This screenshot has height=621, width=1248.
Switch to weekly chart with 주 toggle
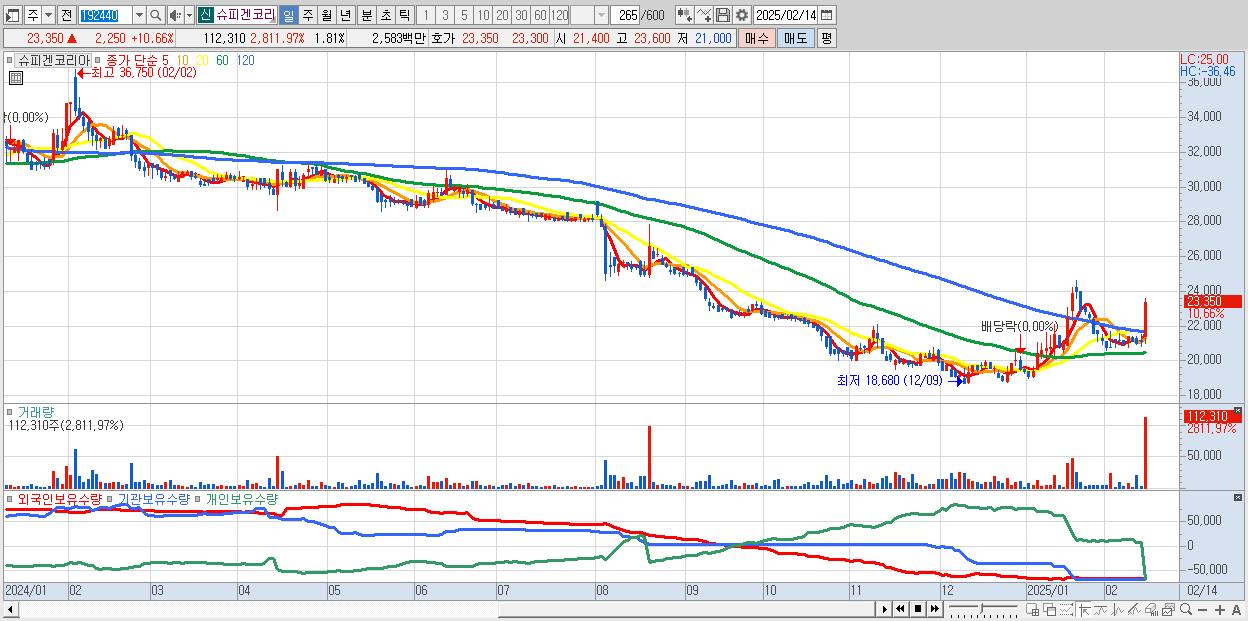pyautogui.click(x=308, y=15)
